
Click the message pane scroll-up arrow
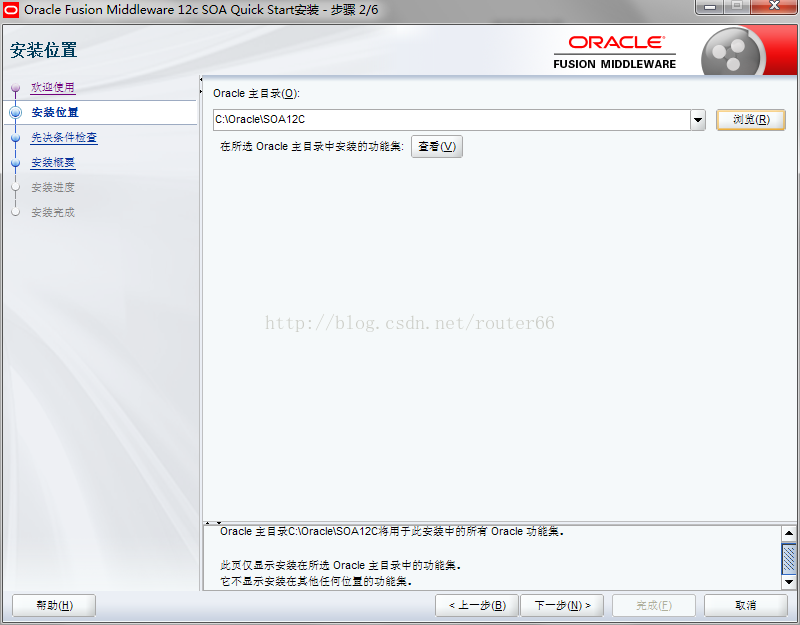(x=789, y=534)
